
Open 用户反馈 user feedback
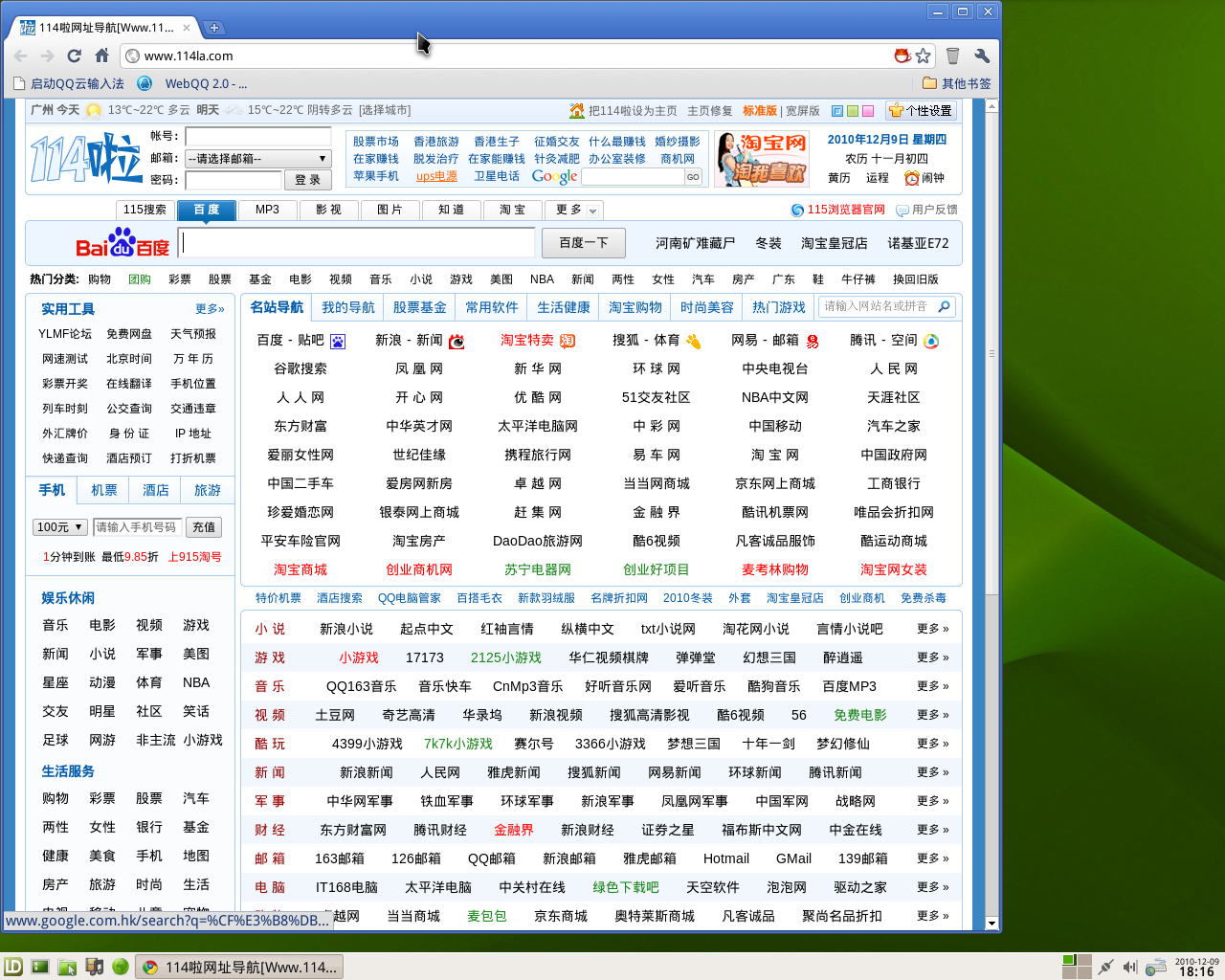click(x=926, y=210)
